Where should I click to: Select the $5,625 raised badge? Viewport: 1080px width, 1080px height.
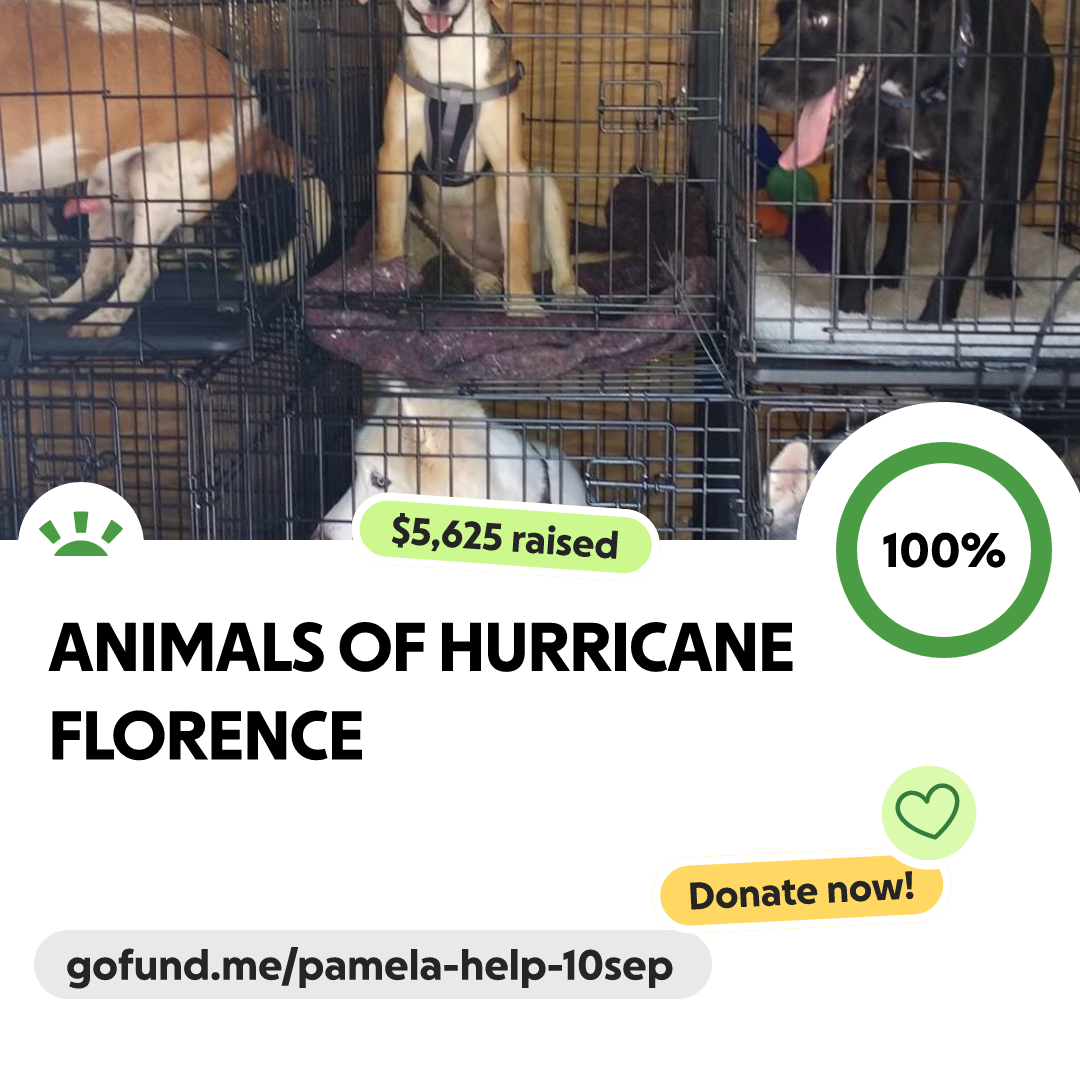(x=505, y=537)
